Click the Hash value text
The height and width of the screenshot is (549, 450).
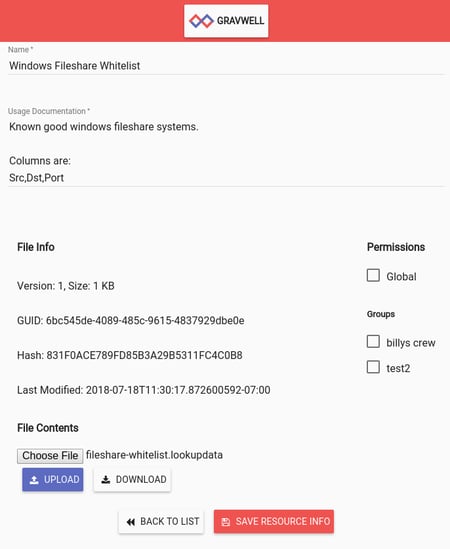(144, 355)
